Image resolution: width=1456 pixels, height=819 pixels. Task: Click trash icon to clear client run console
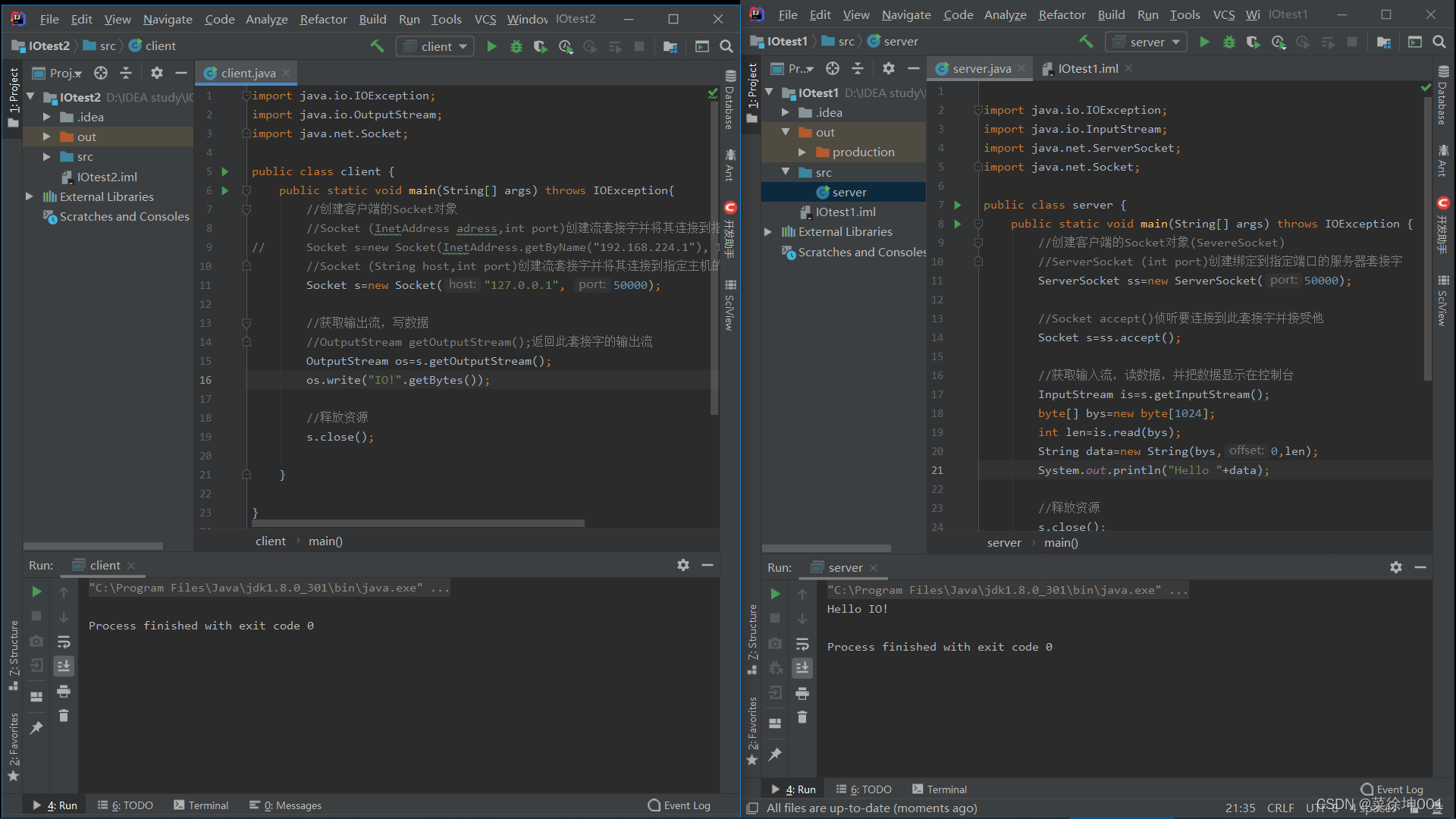64,716
